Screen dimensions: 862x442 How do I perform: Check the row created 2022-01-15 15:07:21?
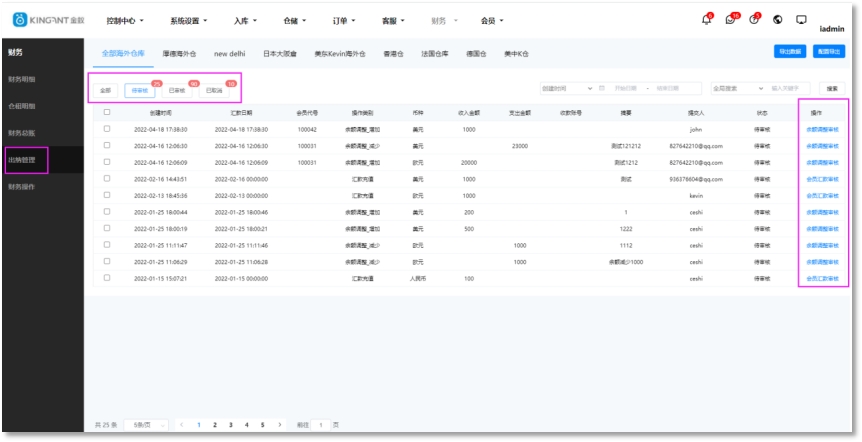tap(107, 277)
